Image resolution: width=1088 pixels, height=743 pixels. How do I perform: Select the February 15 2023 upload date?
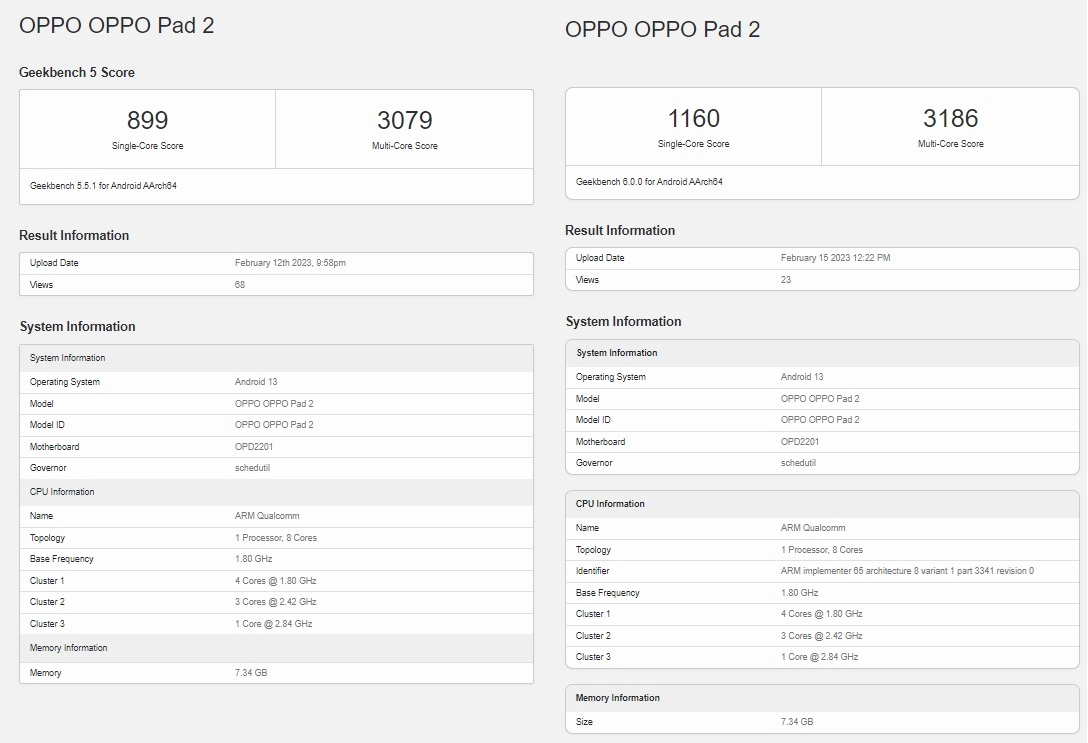(835, 258)
